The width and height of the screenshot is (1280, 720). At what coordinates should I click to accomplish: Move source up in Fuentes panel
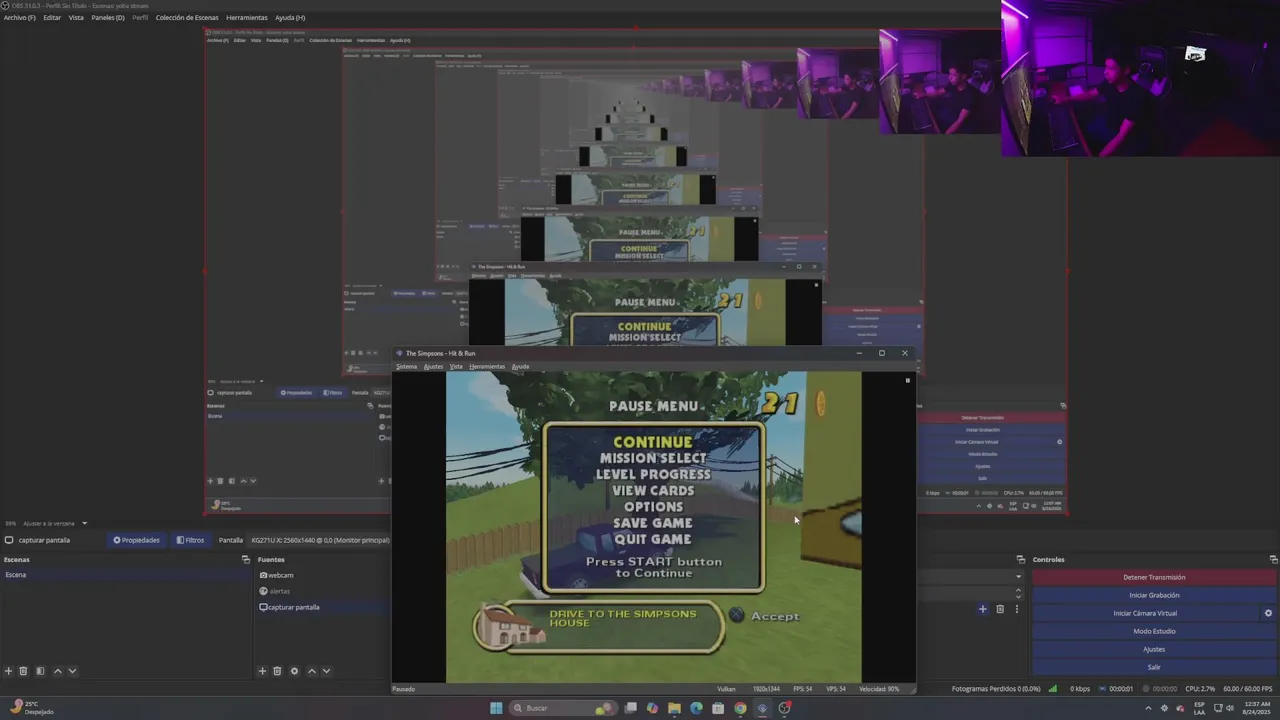coord(311,671)
